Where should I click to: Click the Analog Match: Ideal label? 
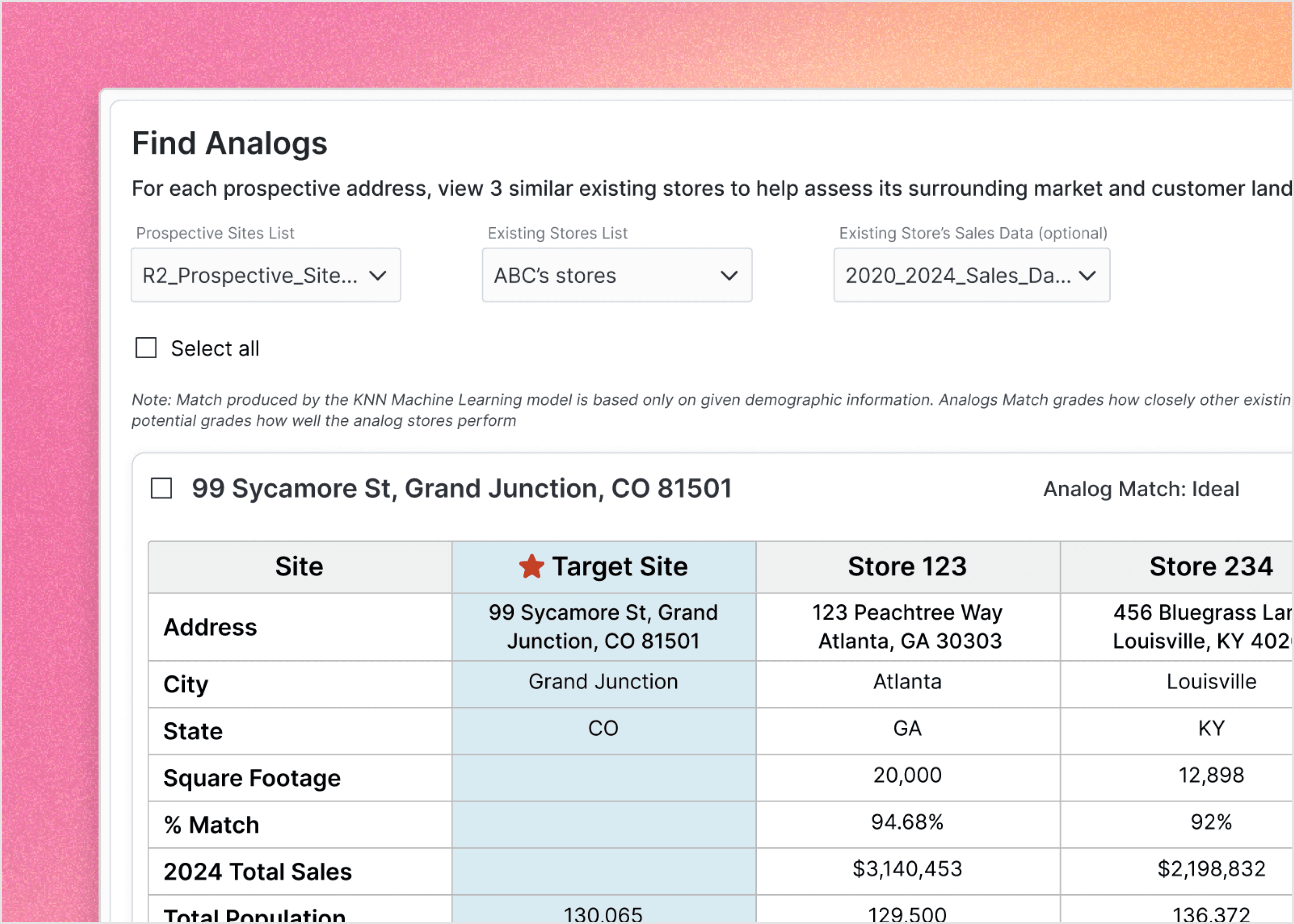1140,489
